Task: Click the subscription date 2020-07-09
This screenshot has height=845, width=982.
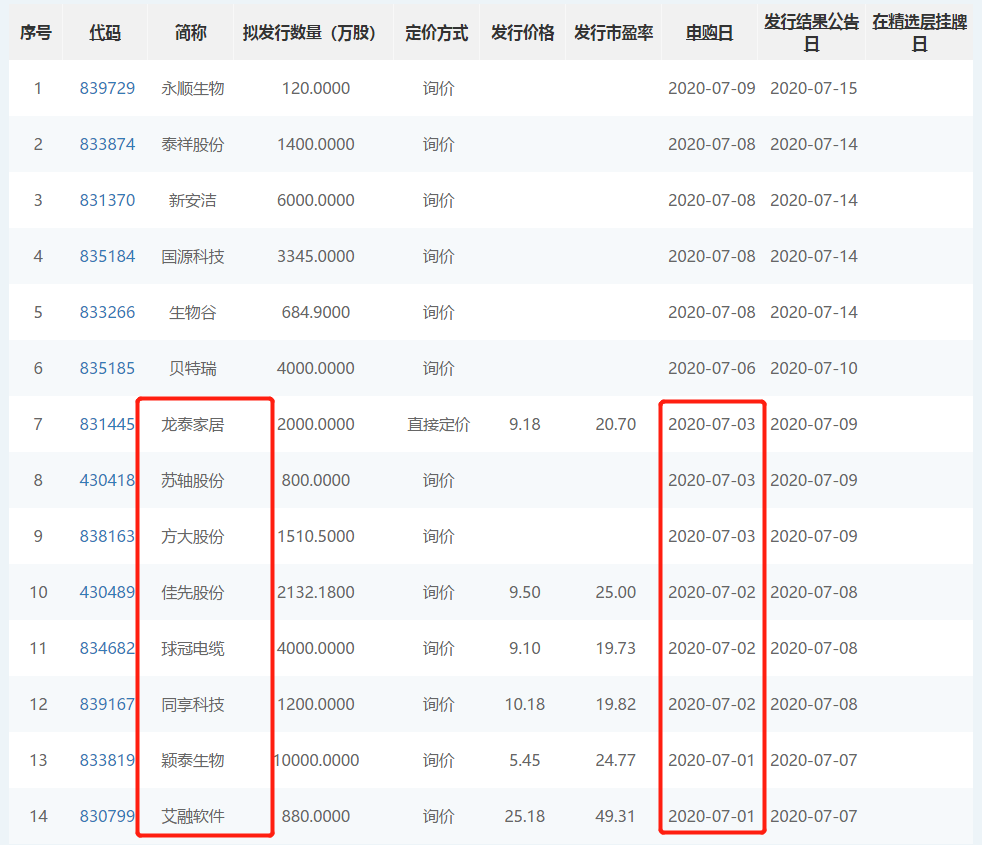Action: coord(711,88)
